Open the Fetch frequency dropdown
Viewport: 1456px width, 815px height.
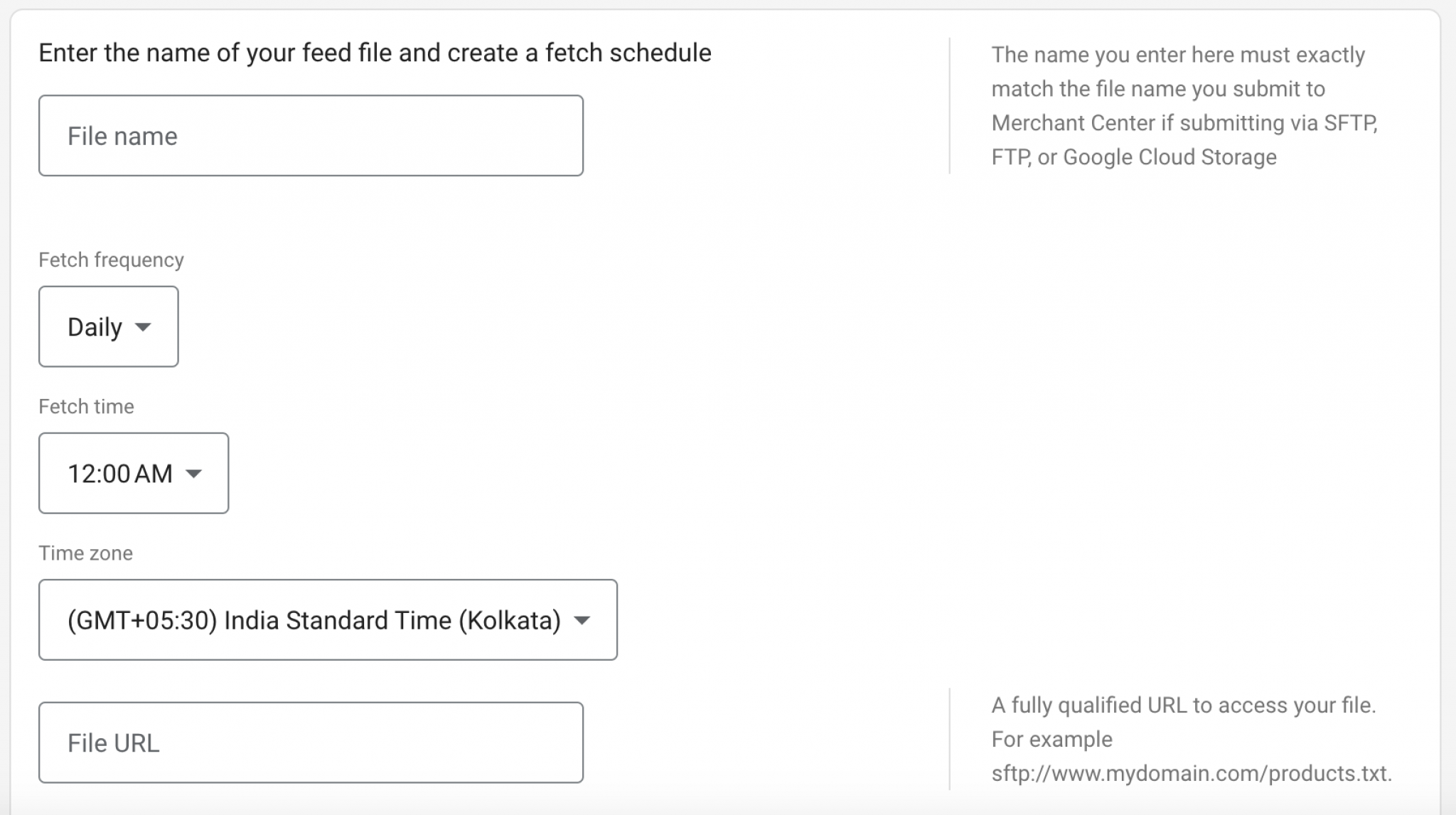tap(108, 326)
